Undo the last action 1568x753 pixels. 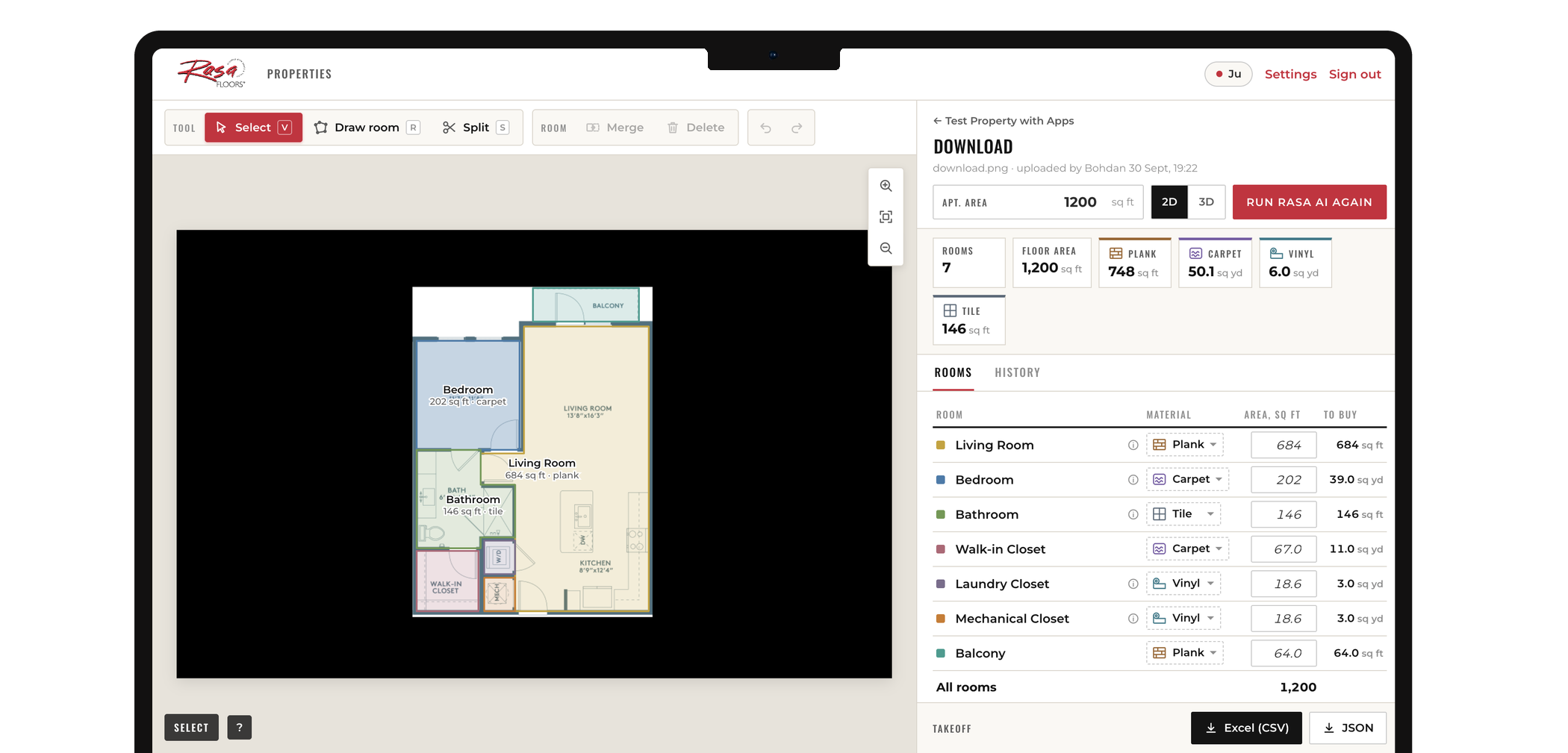[766, 128]
